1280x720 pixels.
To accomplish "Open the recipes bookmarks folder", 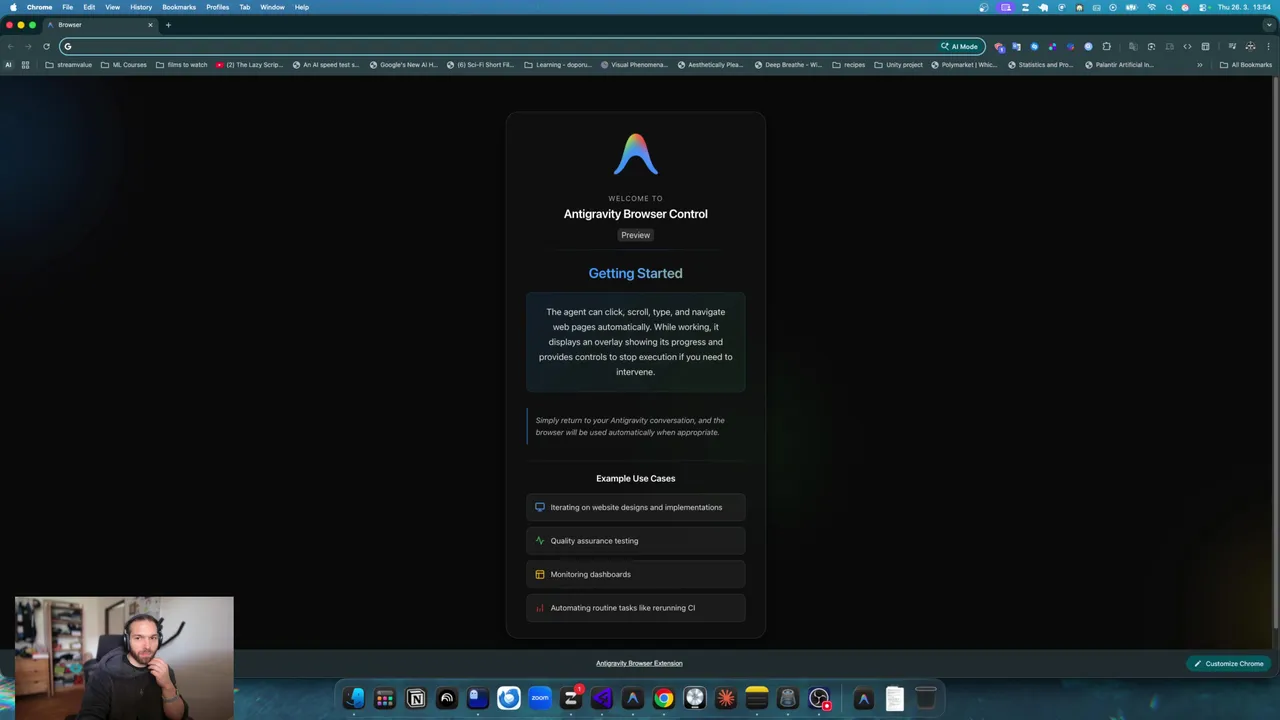I will click(848, 65).
